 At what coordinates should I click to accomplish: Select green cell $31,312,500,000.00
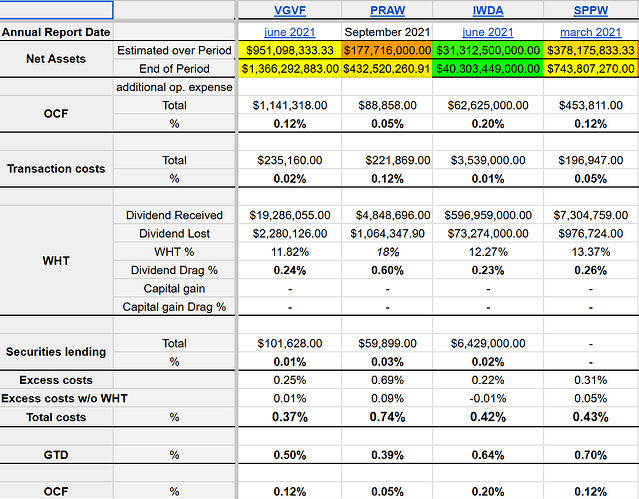(x=488, y=50)
